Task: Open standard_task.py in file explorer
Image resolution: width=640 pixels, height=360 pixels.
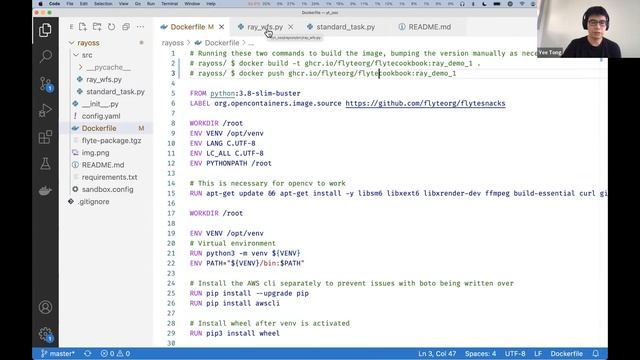Action: [x=115, y=92]
